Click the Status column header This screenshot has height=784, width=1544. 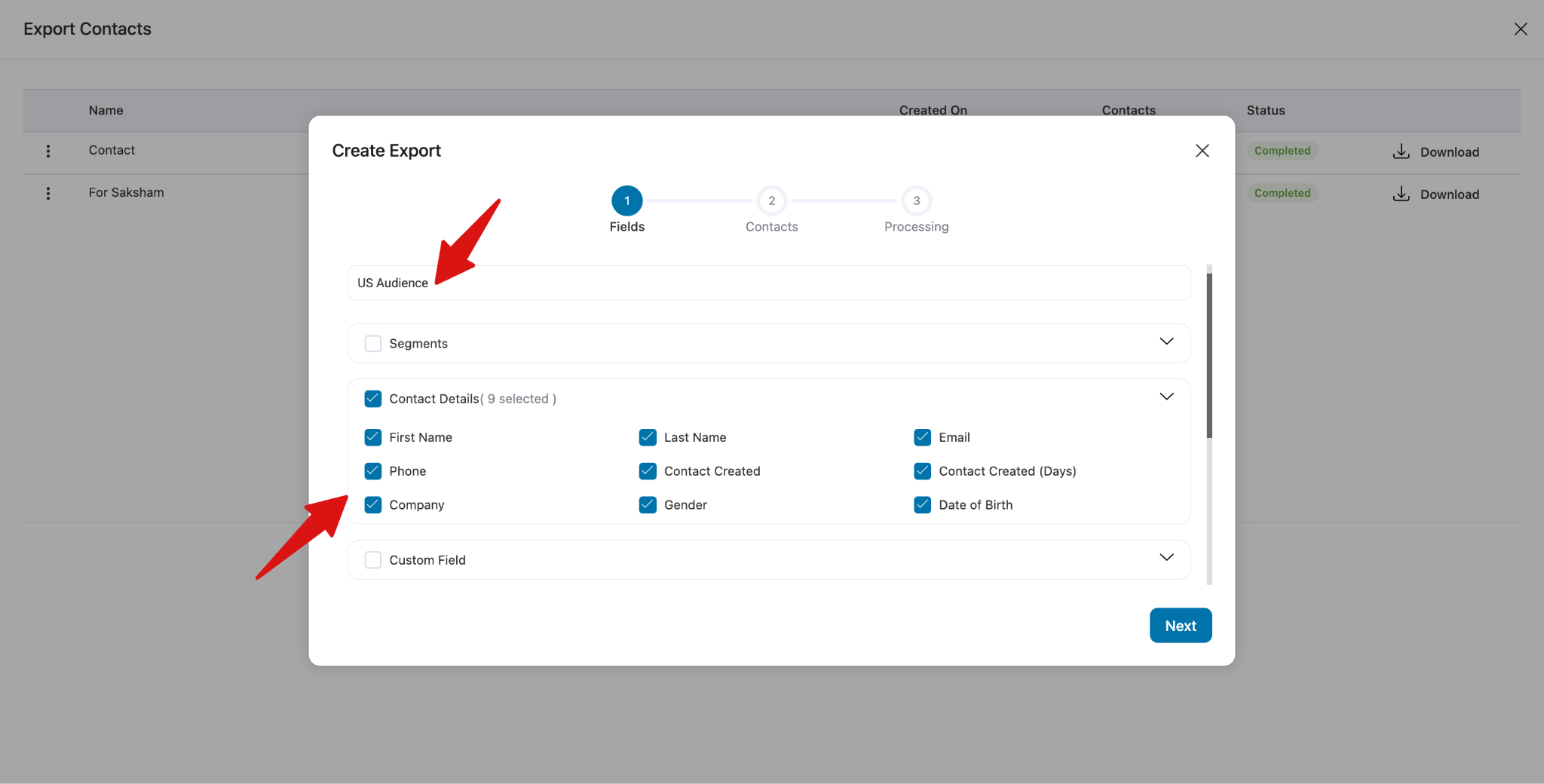pyautogui.click(x=1265, y=110)
